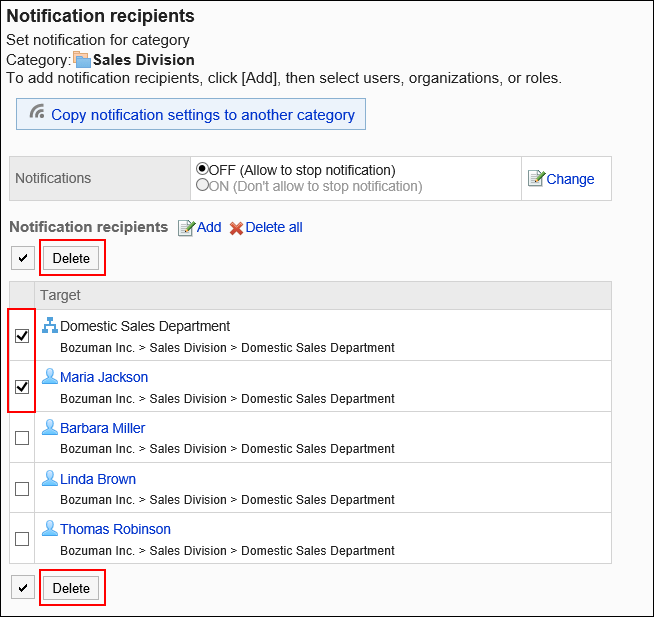
Task: Click the Add pencil-and-paper icon
Action: point(186,228)
